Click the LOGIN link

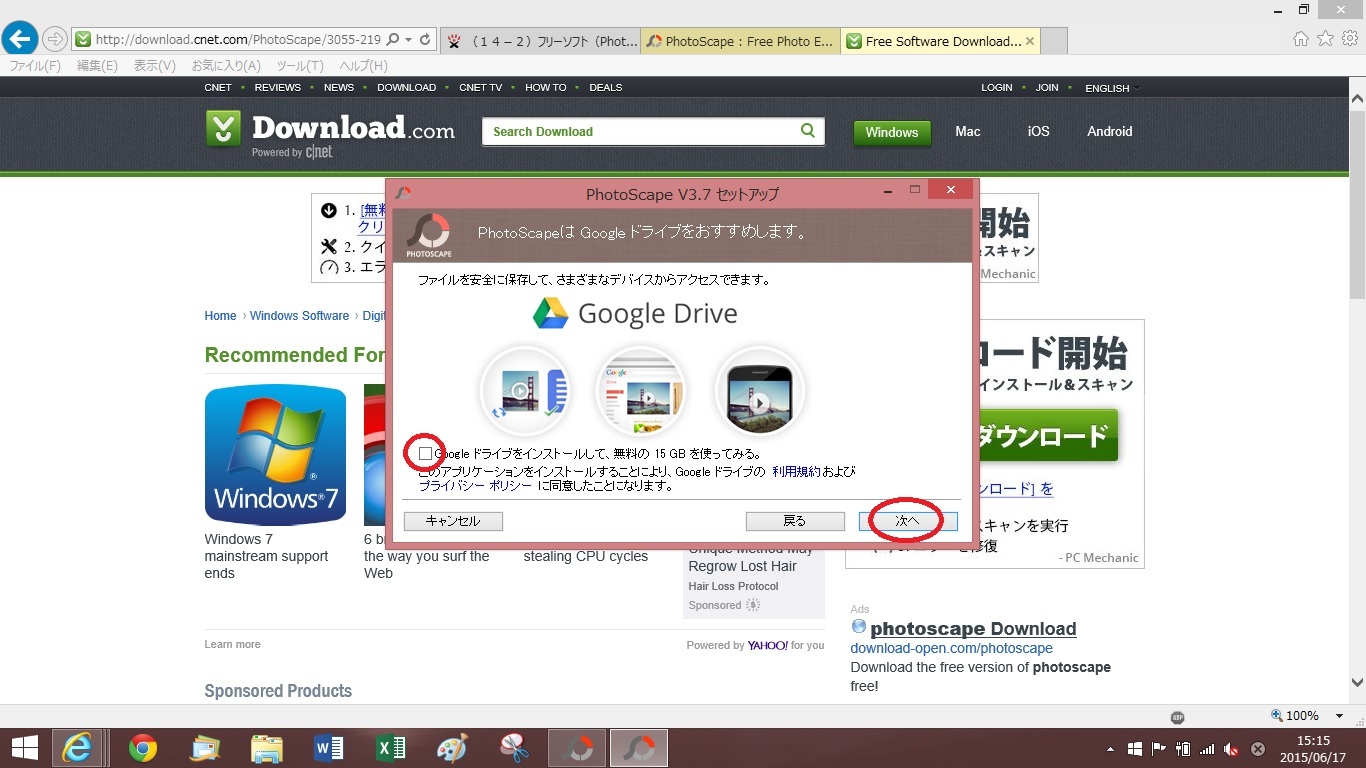[997, 87]
